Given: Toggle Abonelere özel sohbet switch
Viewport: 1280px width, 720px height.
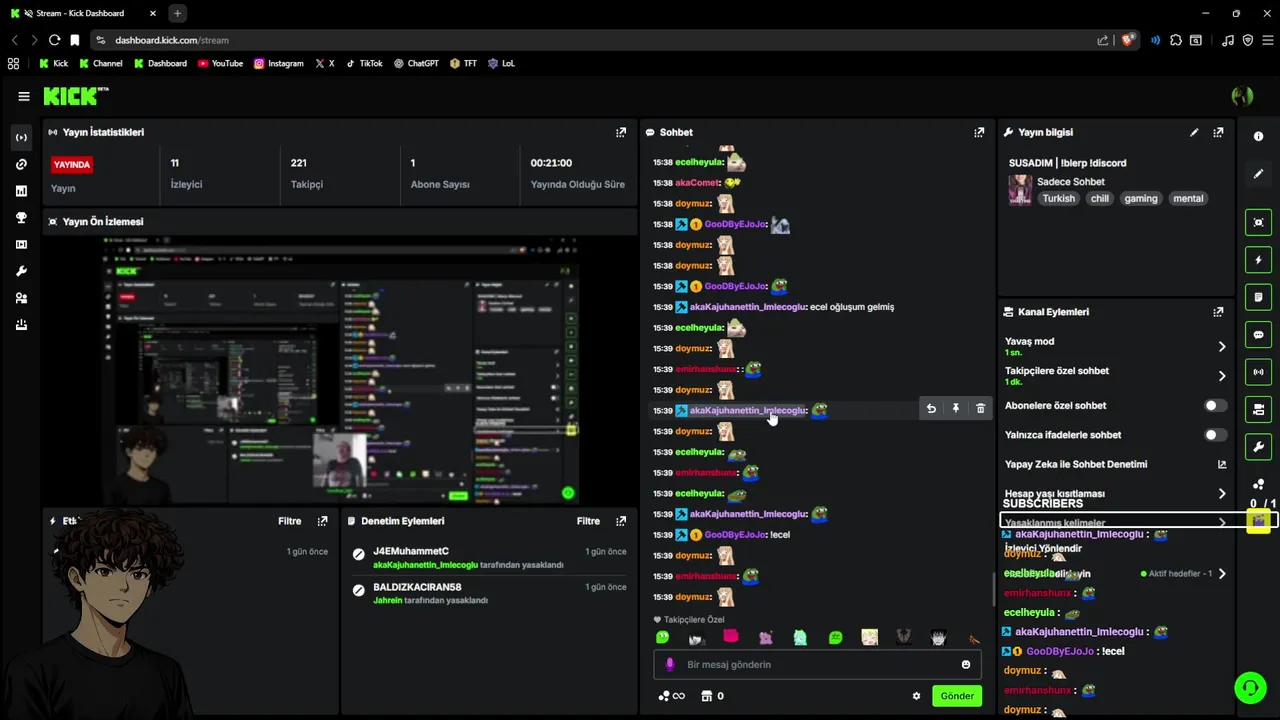Looking at the screenshot, I should click(x=1215, y=406).
